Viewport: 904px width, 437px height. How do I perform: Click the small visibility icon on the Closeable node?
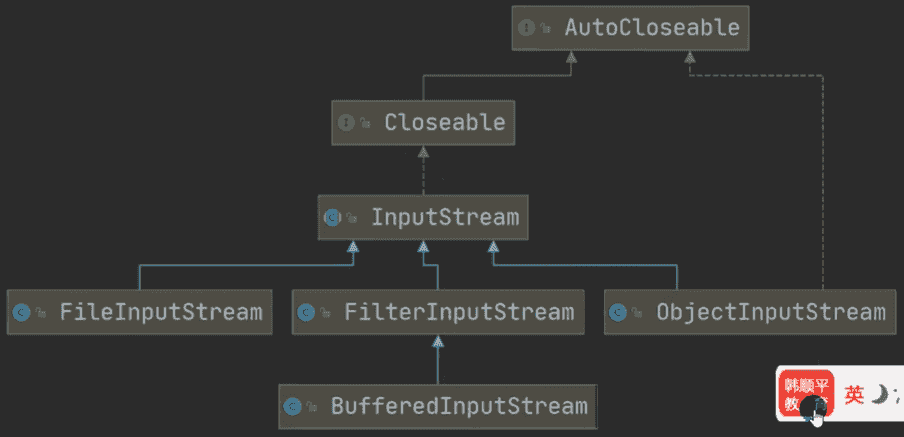click(366, 123)
